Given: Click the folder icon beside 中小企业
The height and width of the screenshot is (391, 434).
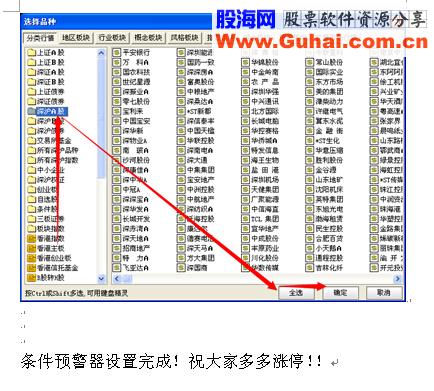Looking at the screenshot, I should (x=31, y=170).
